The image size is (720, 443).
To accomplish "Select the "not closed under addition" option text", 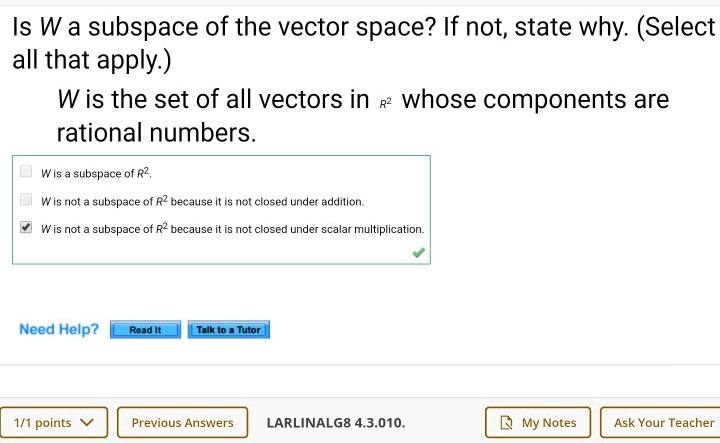I will [202, 201].
